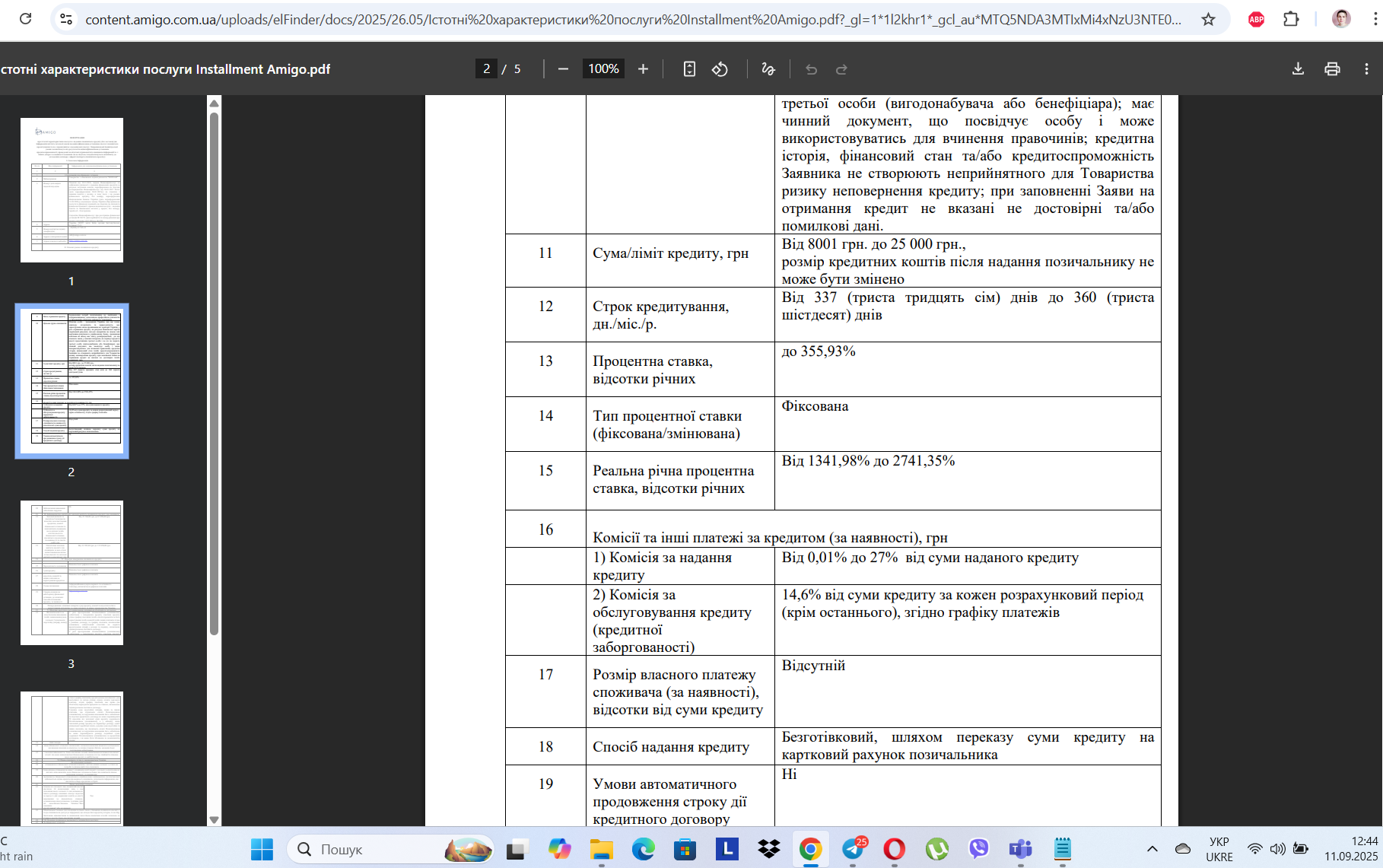The image size is (1383, 868).
Task: Zoom out with the minus button
Action: click(563, 69)
